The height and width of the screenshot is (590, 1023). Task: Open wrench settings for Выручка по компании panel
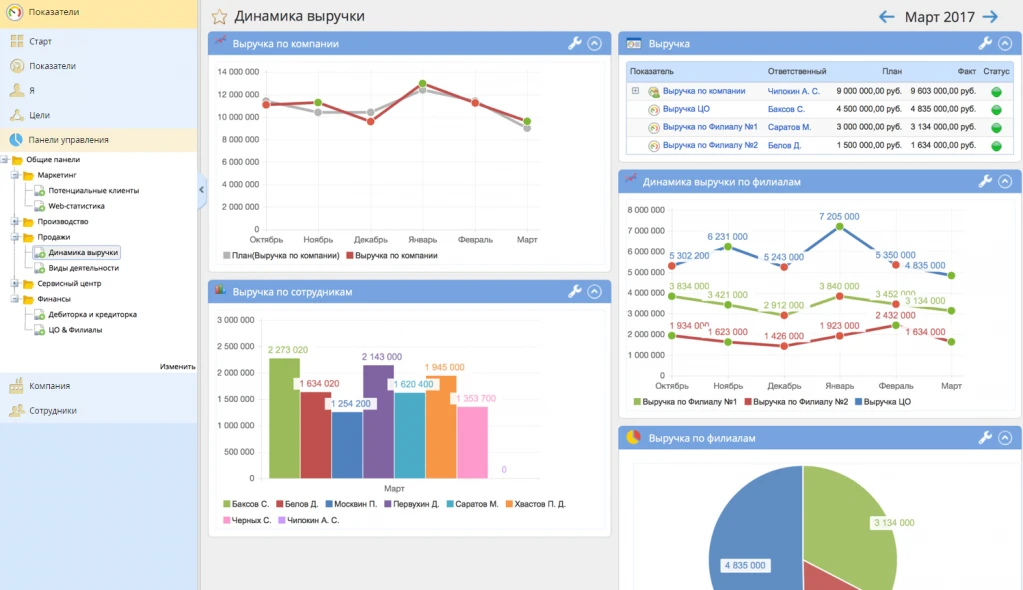[574, 43]
